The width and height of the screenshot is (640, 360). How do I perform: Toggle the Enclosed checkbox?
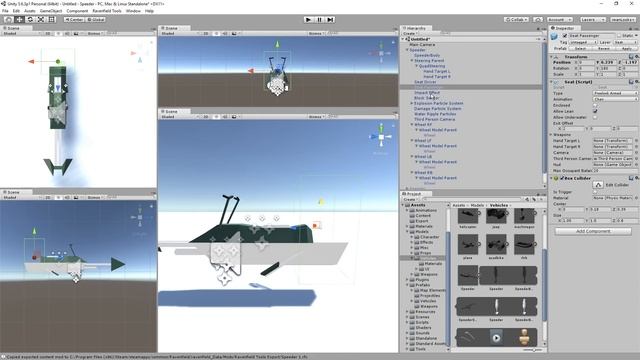pyautogui.click(x=595, y=105)
